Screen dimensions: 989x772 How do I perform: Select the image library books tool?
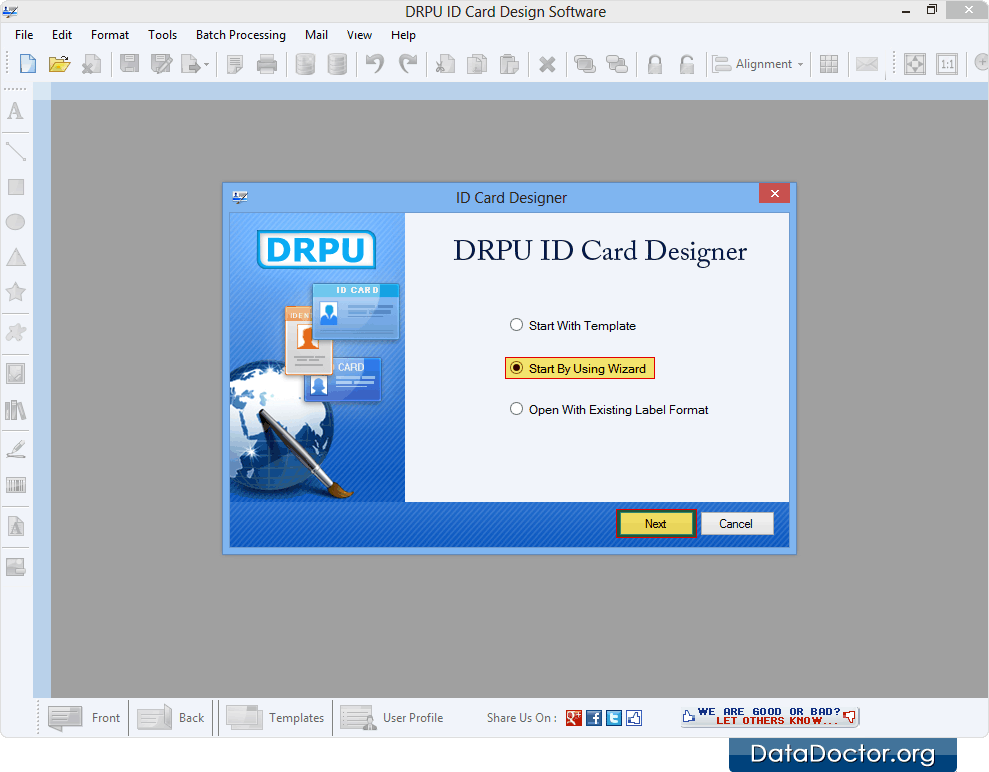[16, 411]
